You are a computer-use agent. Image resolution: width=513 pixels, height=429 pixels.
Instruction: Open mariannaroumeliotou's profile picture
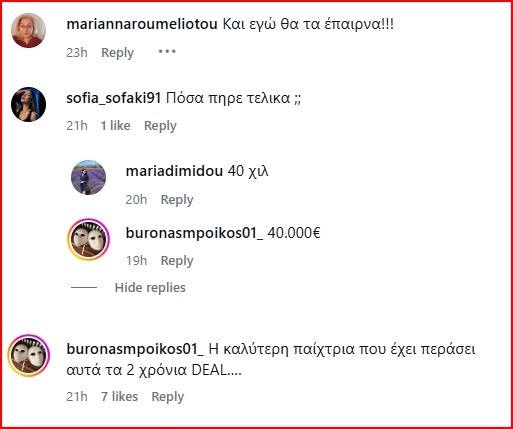coord(28,30)
